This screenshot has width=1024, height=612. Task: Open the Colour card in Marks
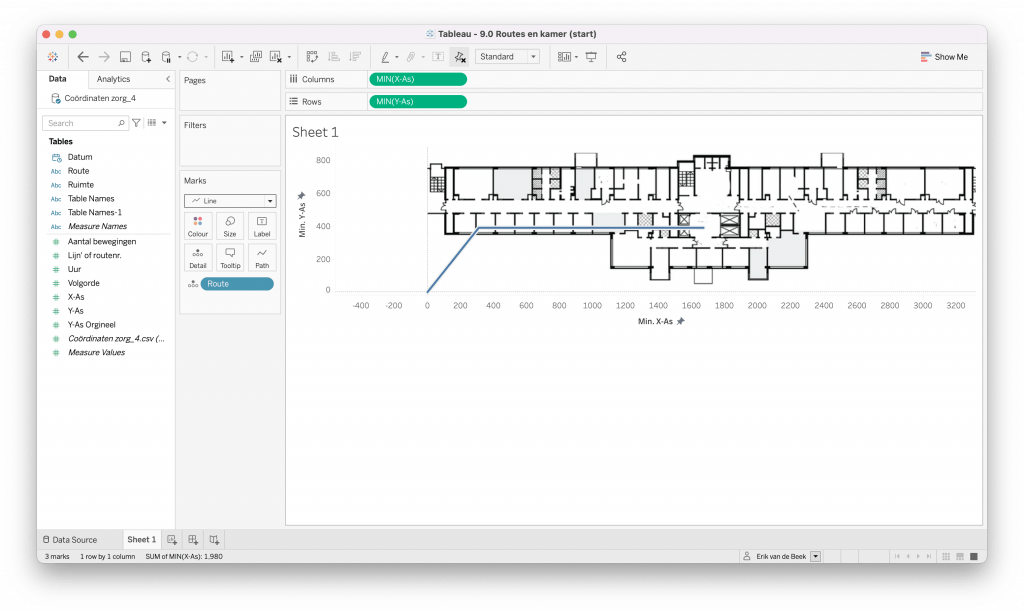pos(197,226)
